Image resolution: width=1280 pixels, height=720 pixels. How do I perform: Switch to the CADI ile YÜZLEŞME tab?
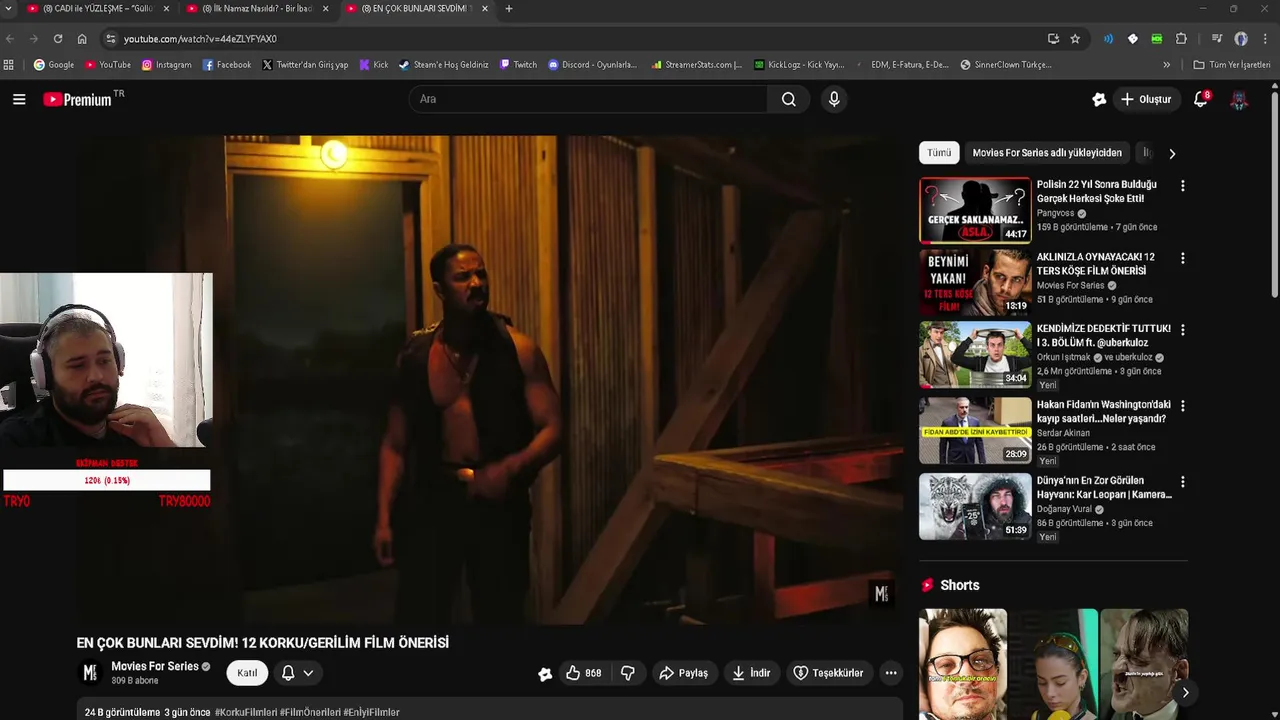pyautogui.click(x=96, y=9)
